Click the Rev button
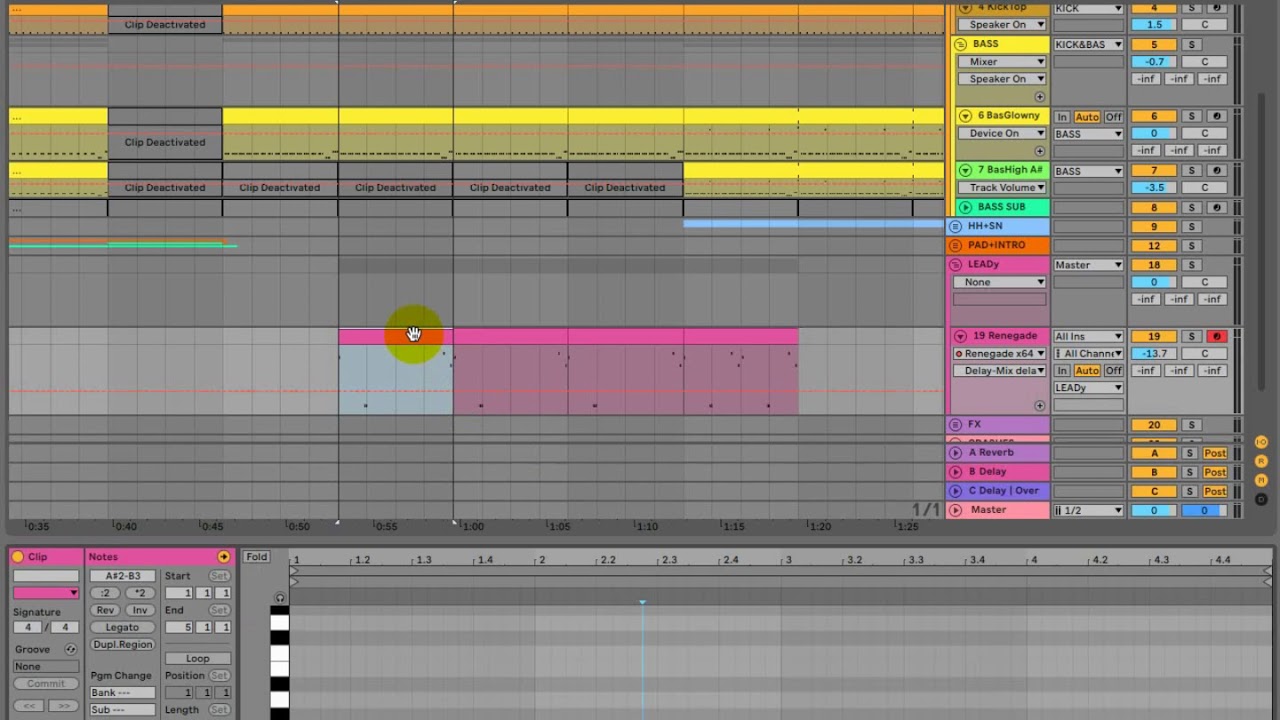The height and width of the screenshot is (720, 1280). click(105, 610)
